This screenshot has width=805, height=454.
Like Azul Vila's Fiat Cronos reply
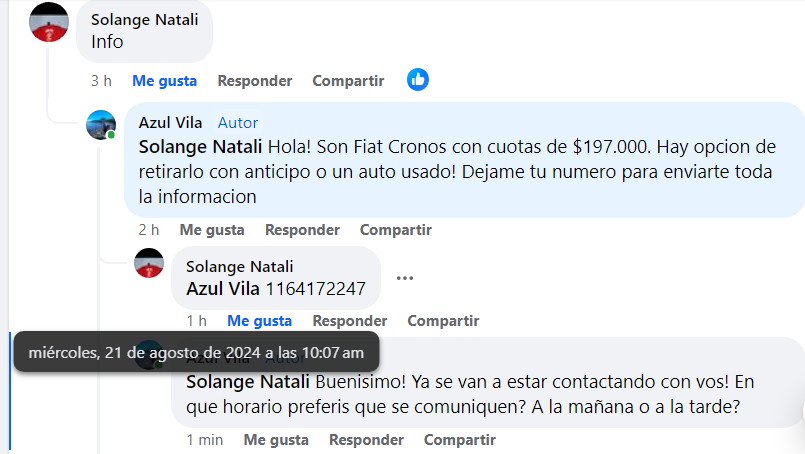(x=212, y=230)
